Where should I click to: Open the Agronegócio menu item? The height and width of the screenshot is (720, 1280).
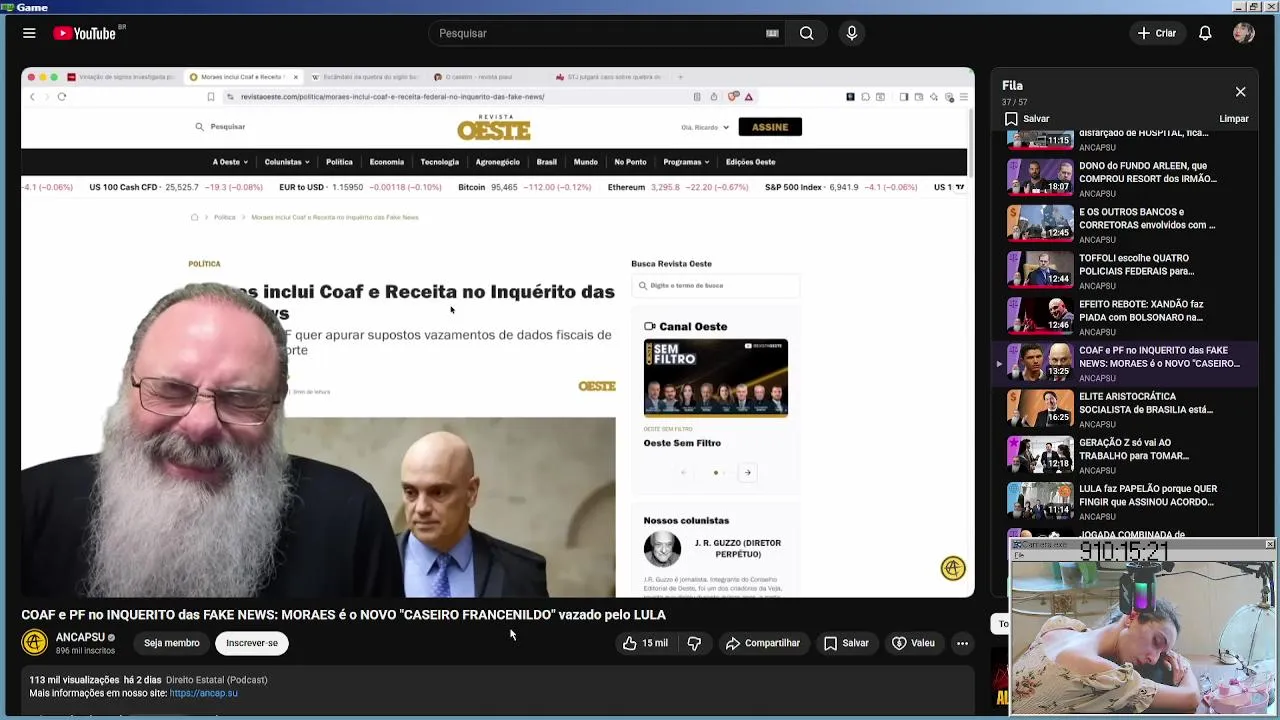[498, 162]
